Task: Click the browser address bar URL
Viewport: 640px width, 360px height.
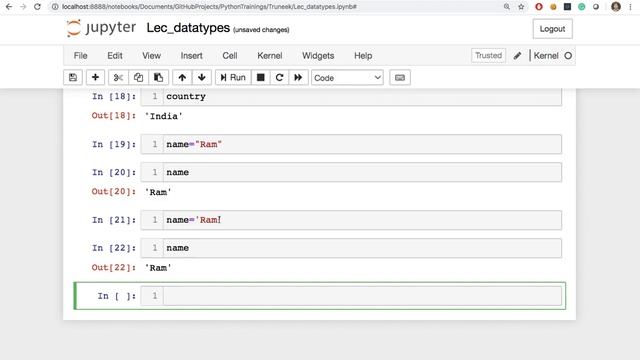Action: pos(209,7)
